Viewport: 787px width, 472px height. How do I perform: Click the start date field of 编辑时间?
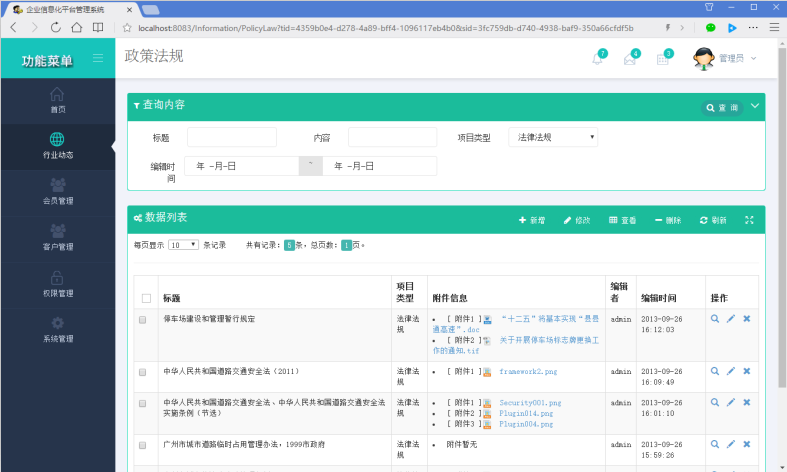pos(241,166)
